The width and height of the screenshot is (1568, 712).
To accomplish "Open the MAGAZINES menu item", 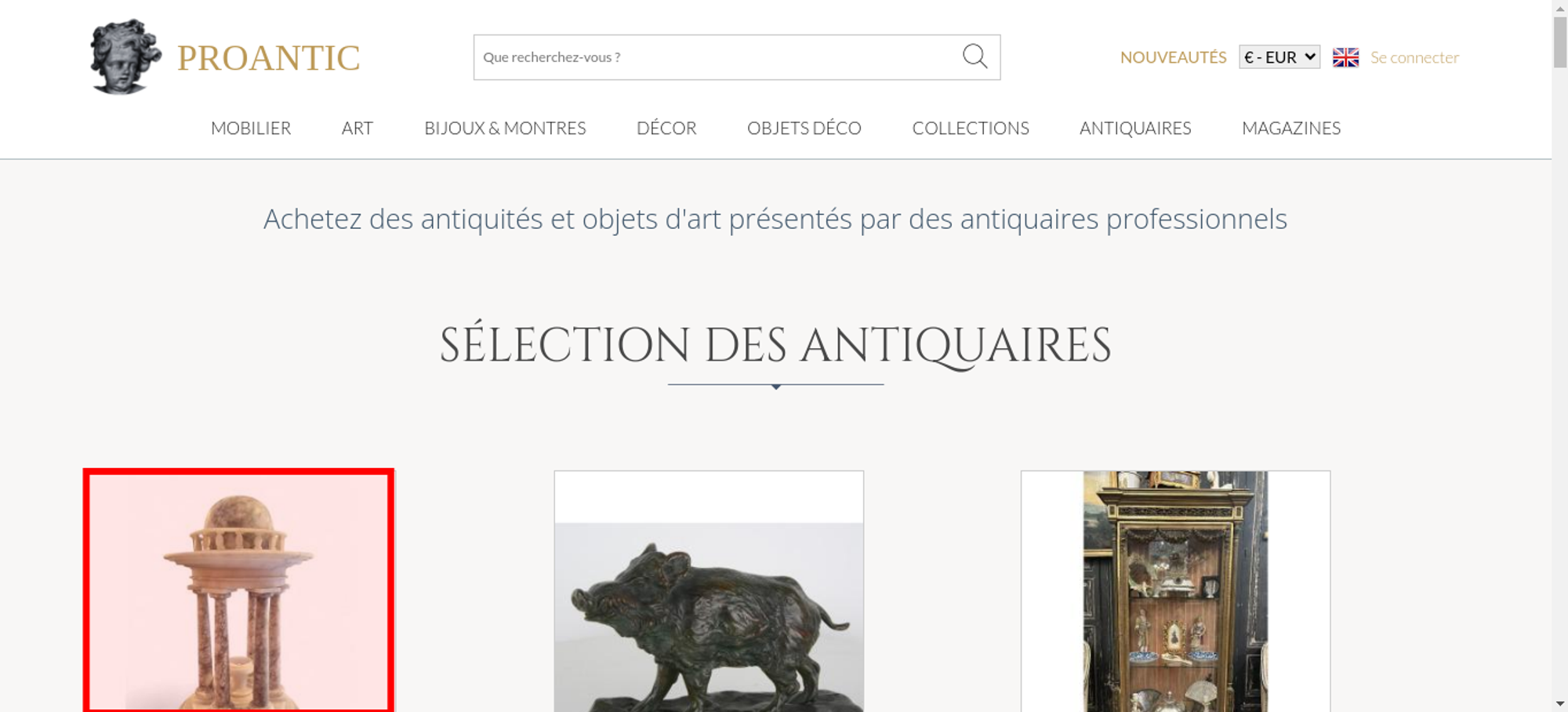I will 1291,128.
